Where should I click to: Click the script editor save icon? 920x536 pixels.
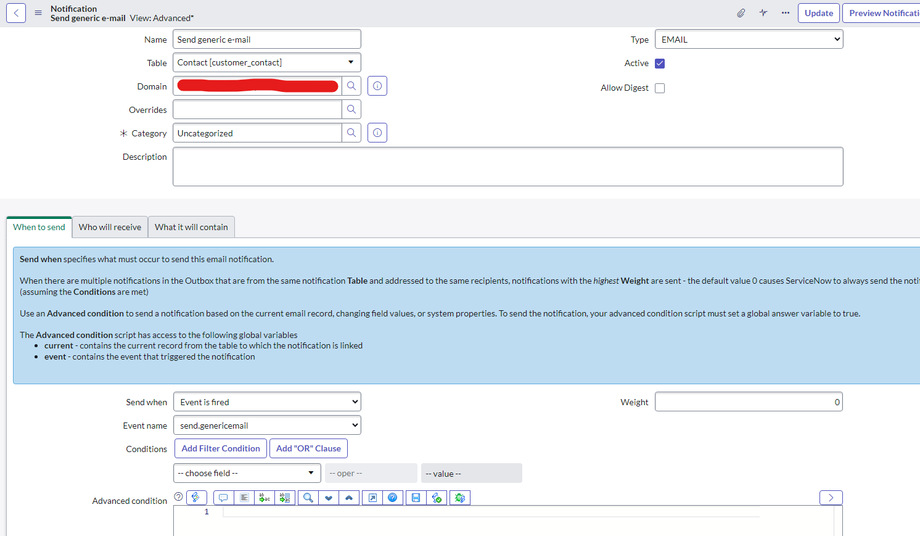click(415, 497)
